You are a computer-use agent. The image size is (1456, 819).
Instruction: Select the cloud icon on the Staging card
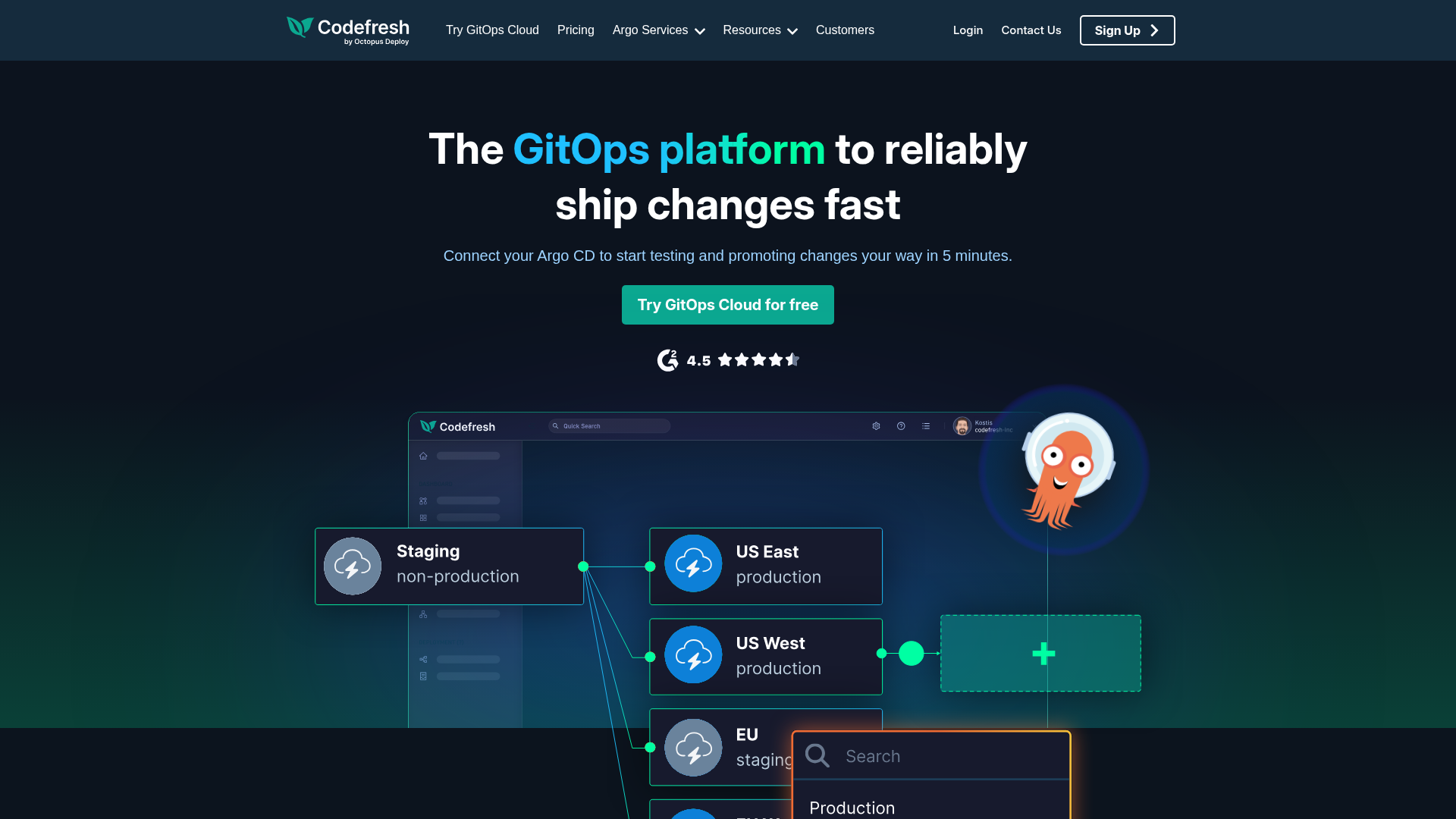(352, 566)
